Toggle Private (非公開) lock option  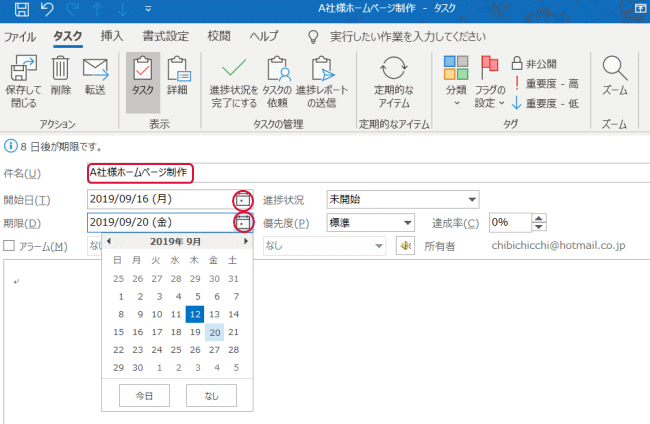(534, 63)
